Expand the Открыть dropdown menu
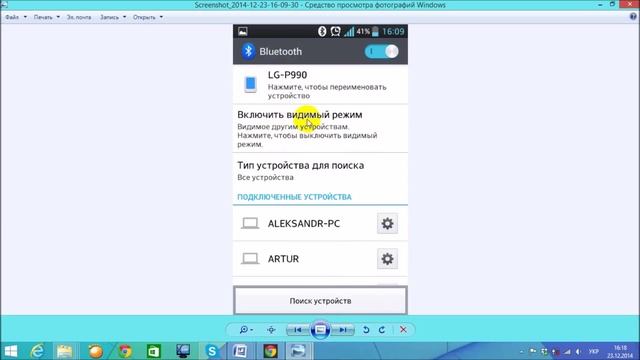Screen dimensions: 640x360 coord(147,17)
